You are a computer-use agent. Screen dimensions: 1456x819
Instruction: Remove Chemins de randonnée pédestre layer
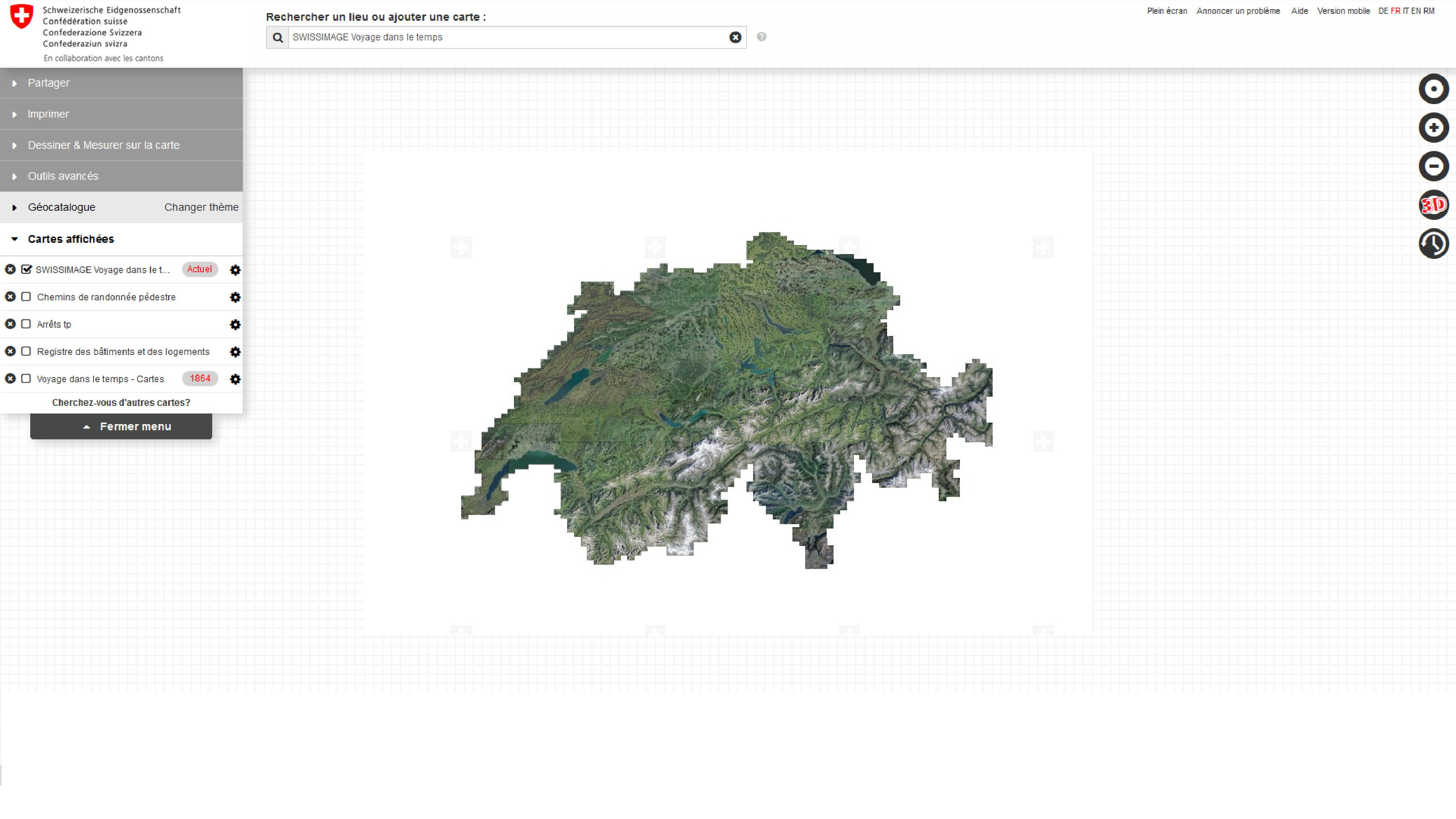(x=10, y=297)
